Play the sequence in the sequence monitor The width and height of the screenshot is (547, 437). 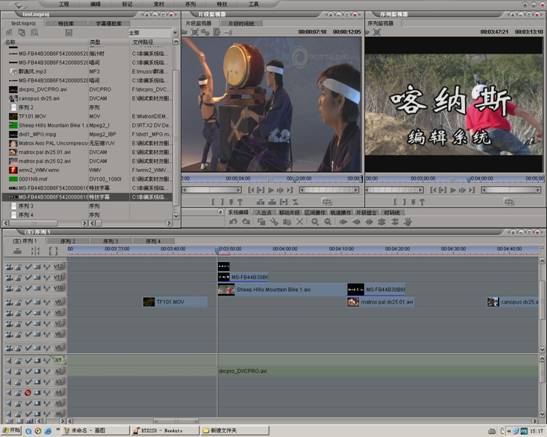pos(453,190)
